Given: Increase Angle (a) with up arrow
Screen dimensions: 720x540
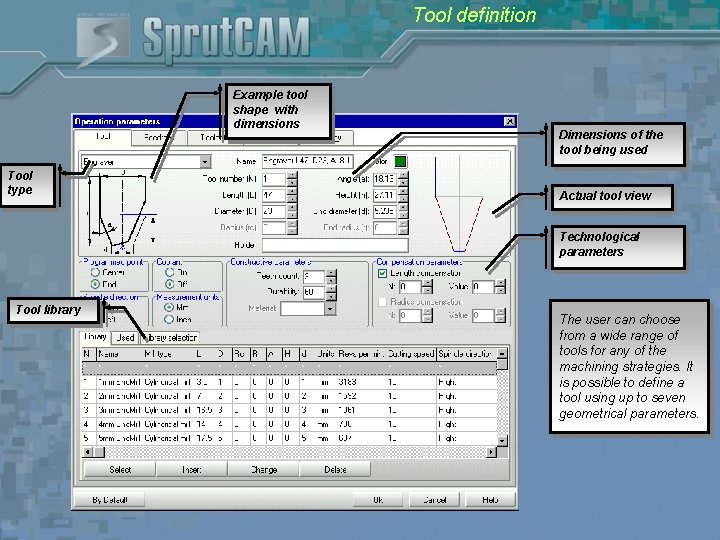Looking at the screenshot, I should pos(403,176).
